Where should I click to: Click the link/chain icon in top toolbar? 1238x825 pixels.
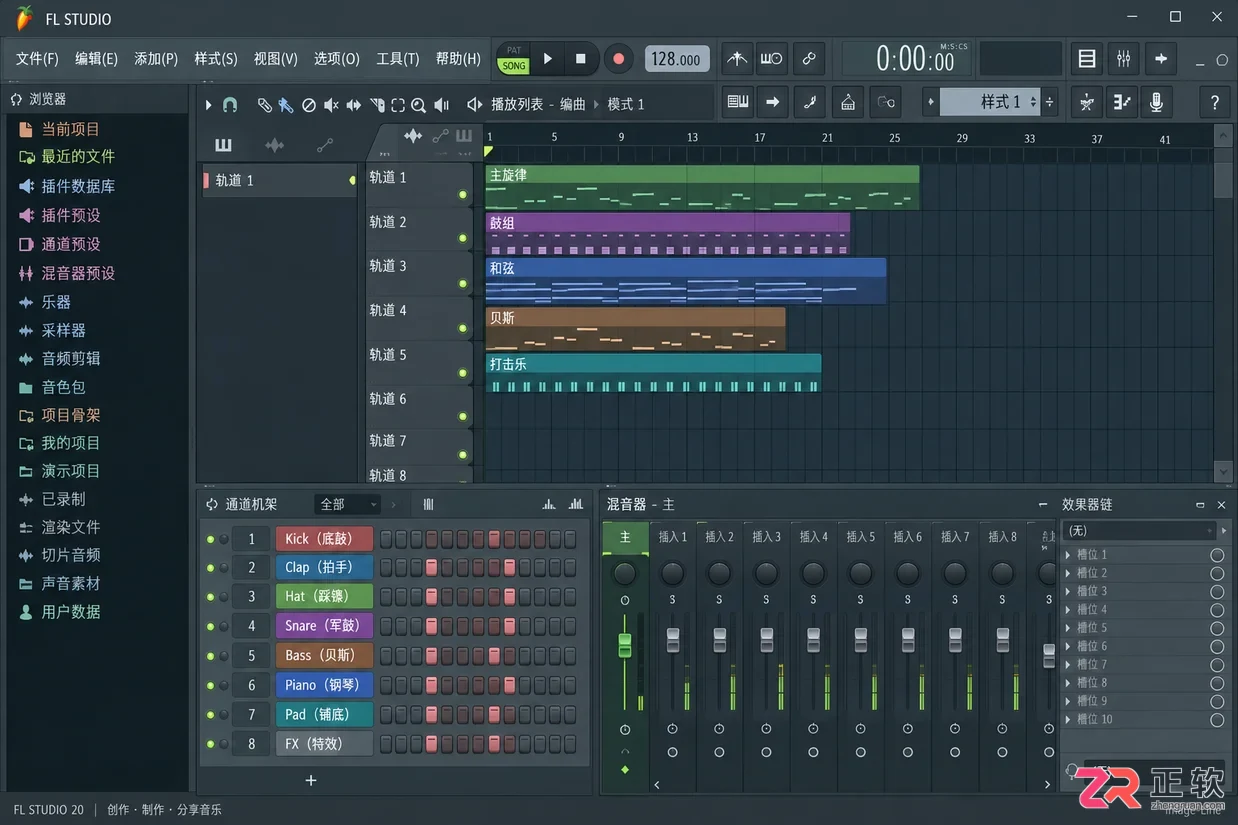[808, 59]
